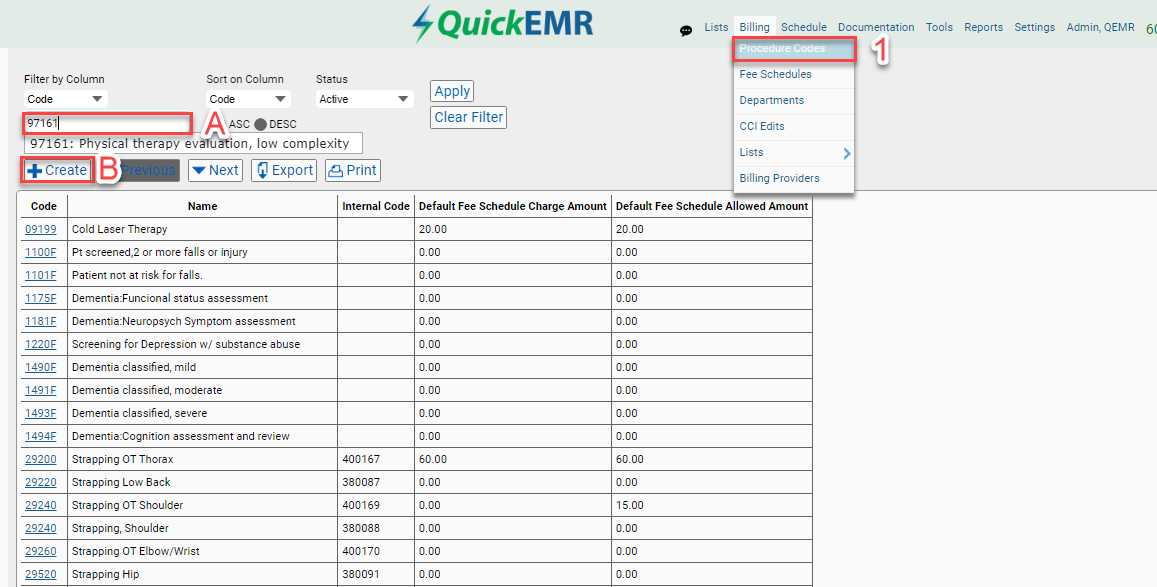Click Default Fee Schedule Allowed Amount header

pyautogui.click(x=712, y=206)
